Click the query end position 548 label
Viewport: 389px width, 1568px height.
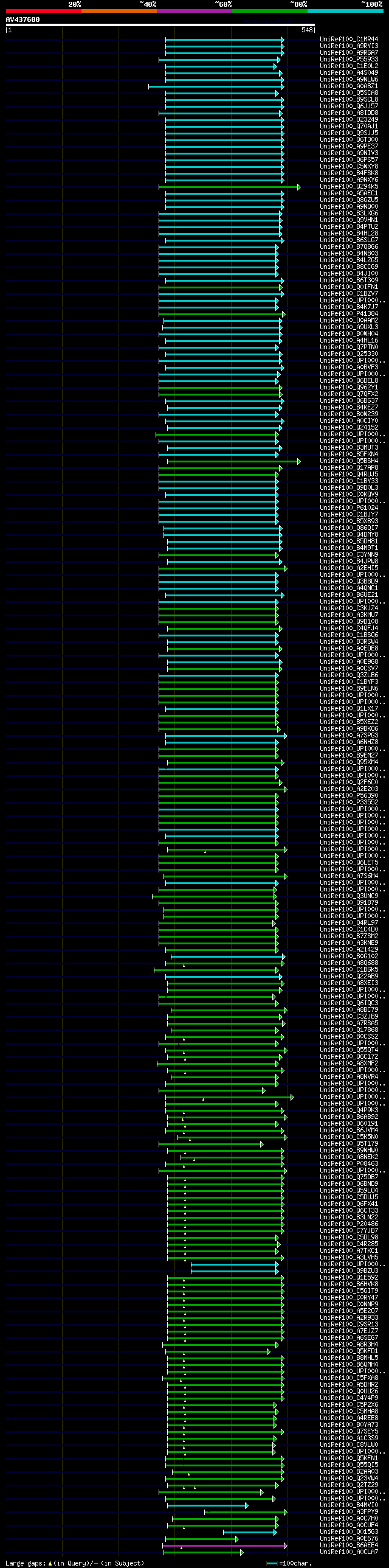click(x=307, y=30)
